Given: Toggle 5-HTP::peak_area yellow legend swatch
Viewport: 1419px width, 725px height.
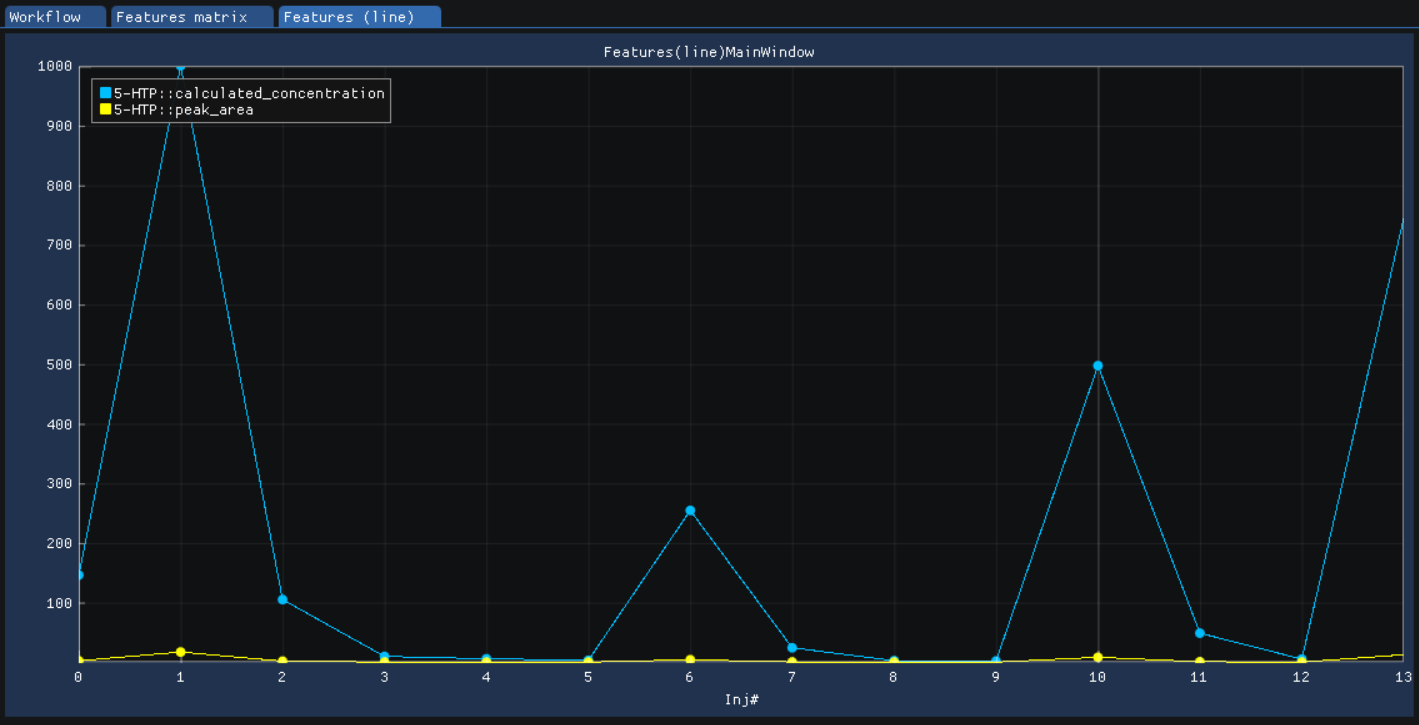Looking at the screenshot, I should tap(105, 109).
